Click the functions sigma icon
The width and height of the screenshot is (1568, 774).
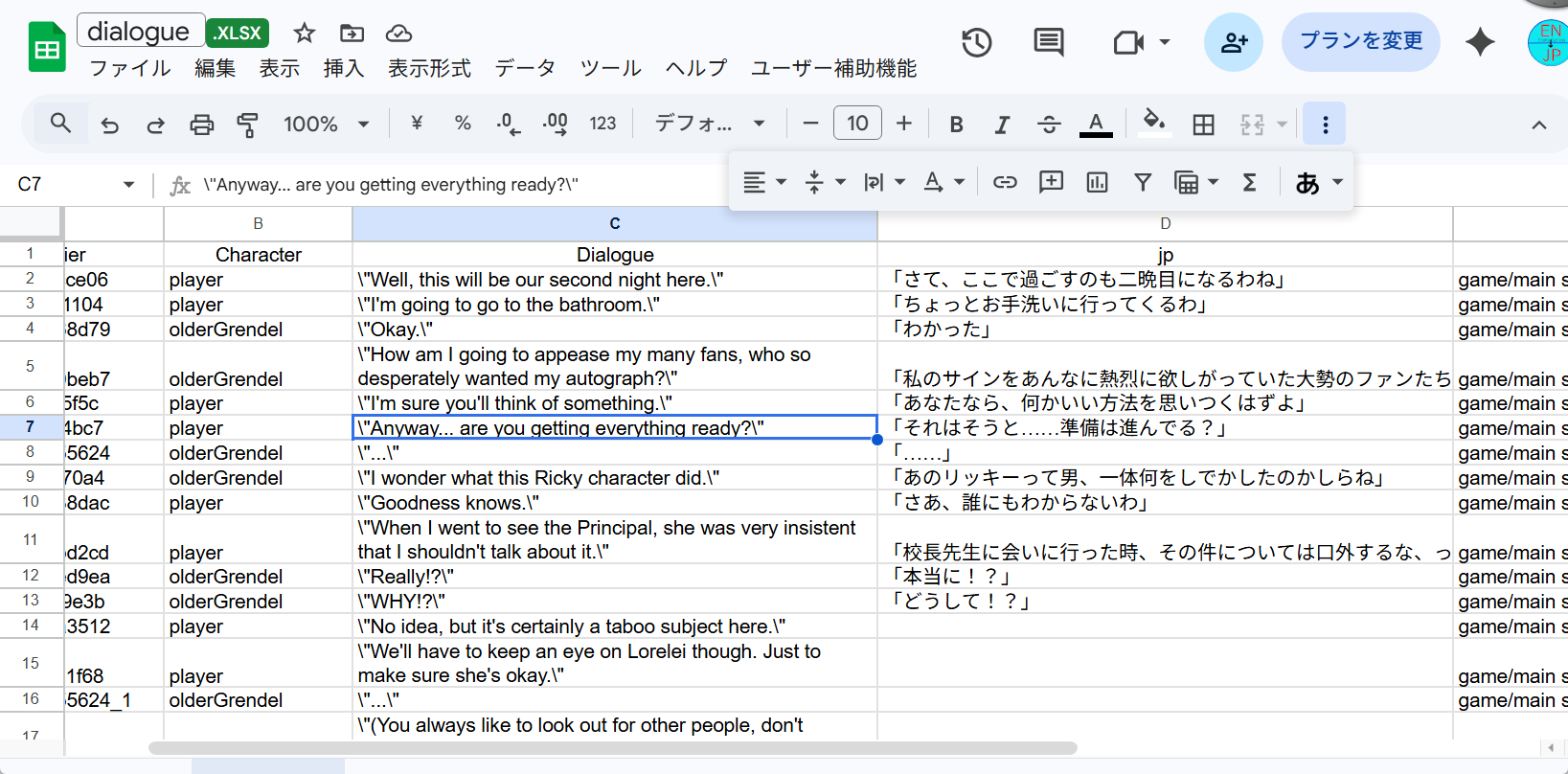1249,182
